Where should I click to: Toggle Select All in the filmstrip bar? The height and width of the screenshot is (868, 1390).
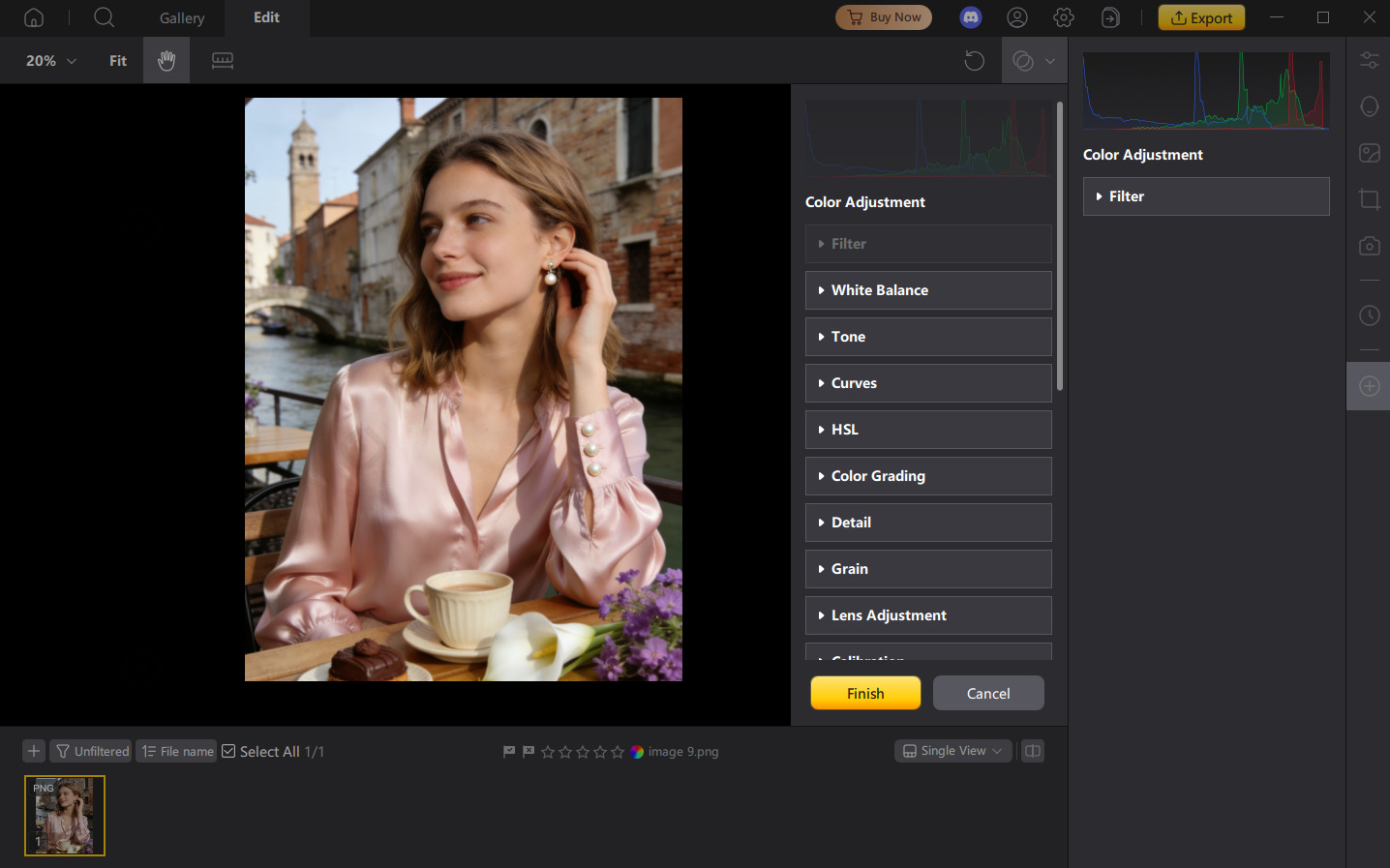228,751
